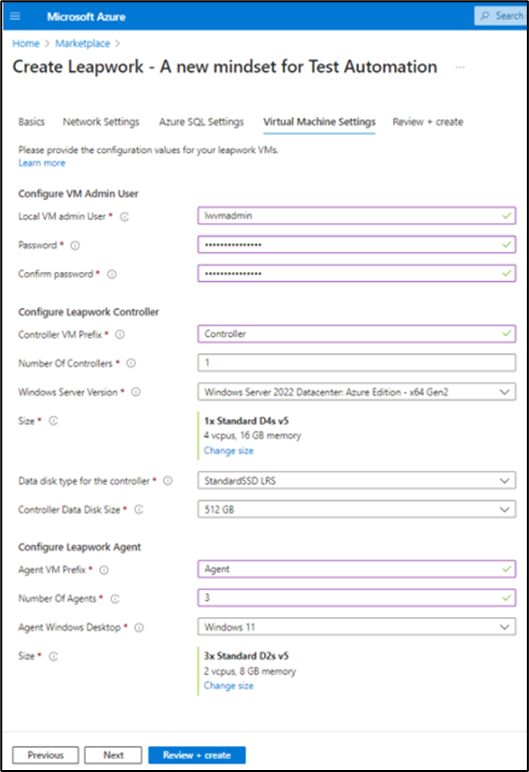Expand the Controller Data Disk Size dropdown
This screenshot has height=772, width=529.
(357, 509)
